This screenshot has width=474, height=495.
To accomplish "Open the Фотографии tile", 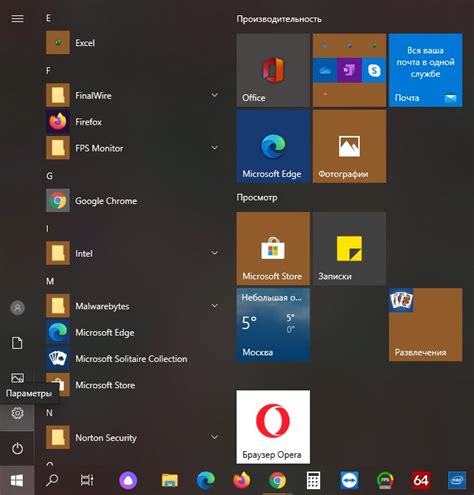I will [349, 146].
